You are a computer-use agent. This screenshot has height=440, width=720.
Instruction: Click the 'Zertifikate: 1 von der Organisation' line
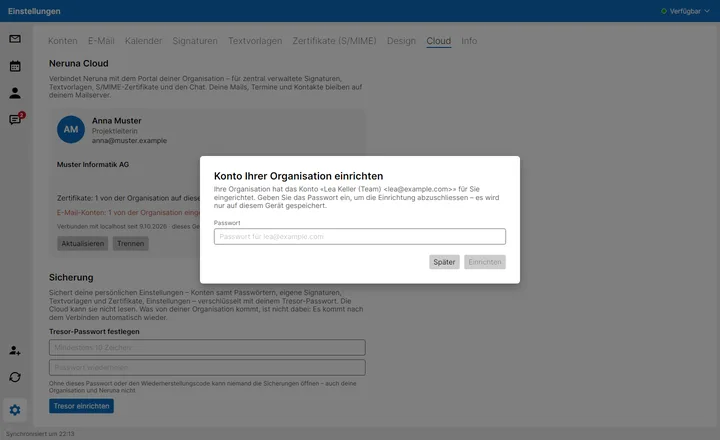(x=128, y=198)
